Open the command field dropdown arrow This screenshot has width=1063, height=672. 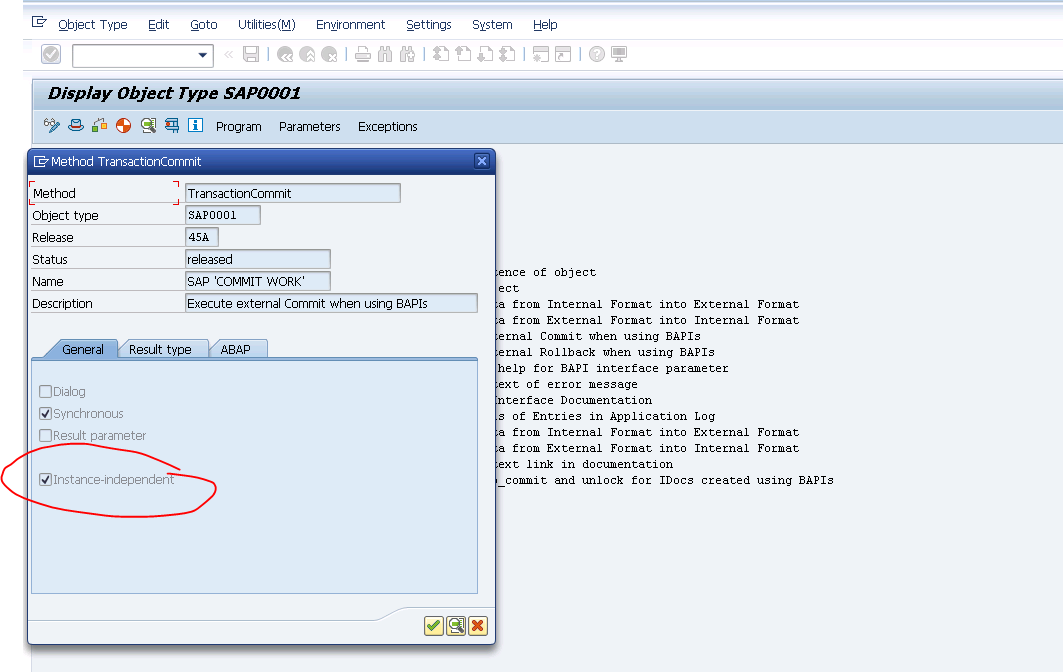click(200, 56)
